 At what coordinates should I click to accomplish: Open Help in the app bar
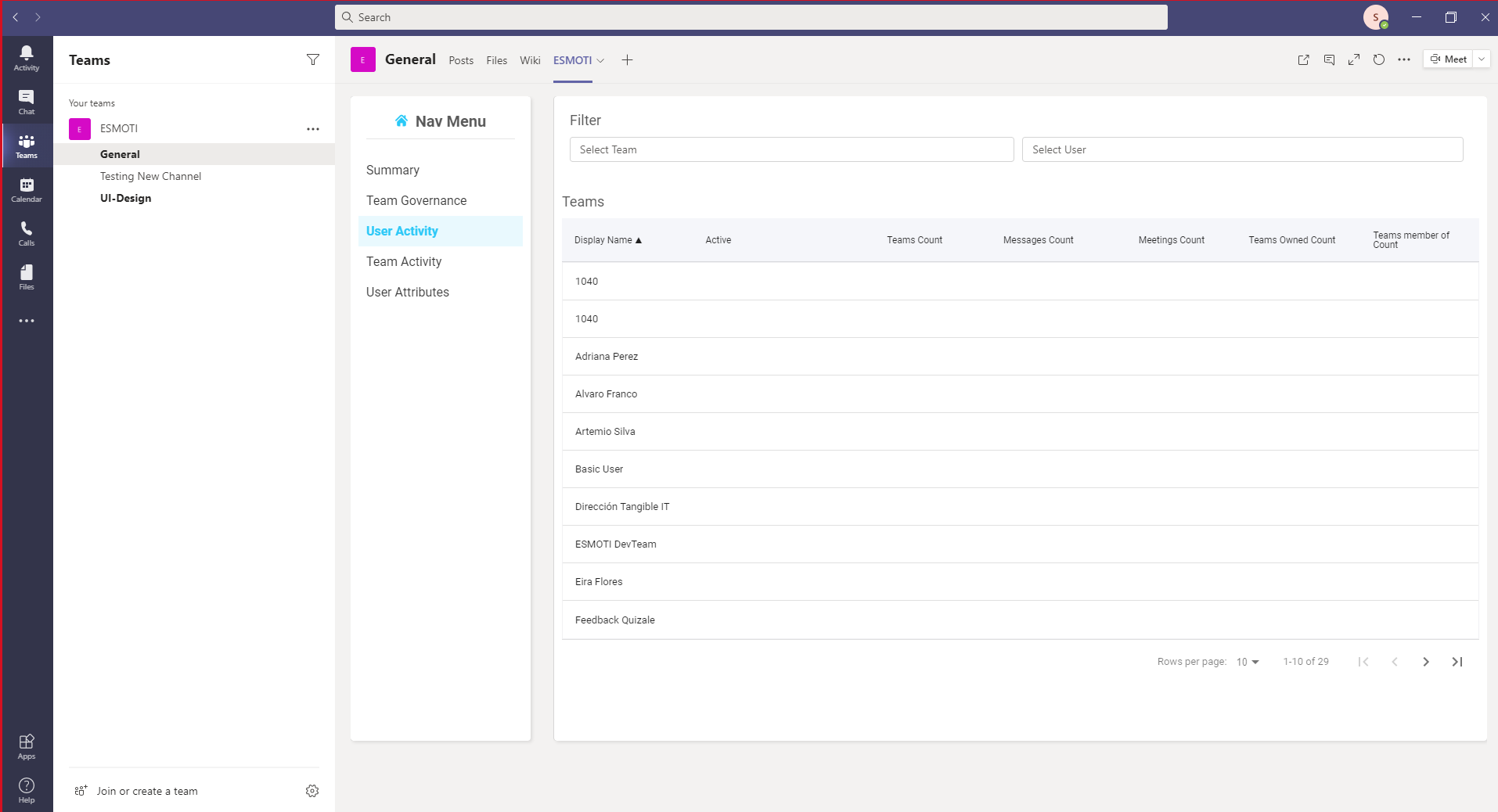click(27, 790)
